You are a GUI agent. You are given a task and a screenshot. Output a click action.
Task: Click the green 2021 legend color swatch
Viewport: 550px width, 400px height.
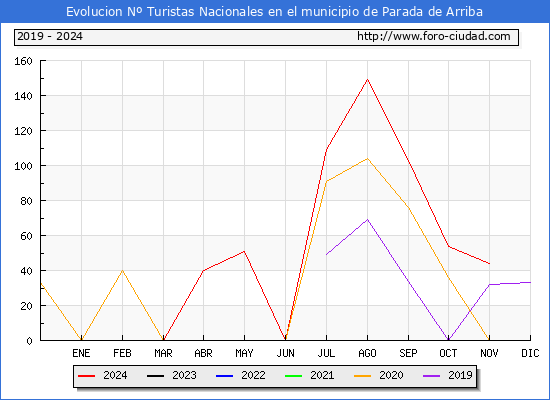tap(294, 376)
